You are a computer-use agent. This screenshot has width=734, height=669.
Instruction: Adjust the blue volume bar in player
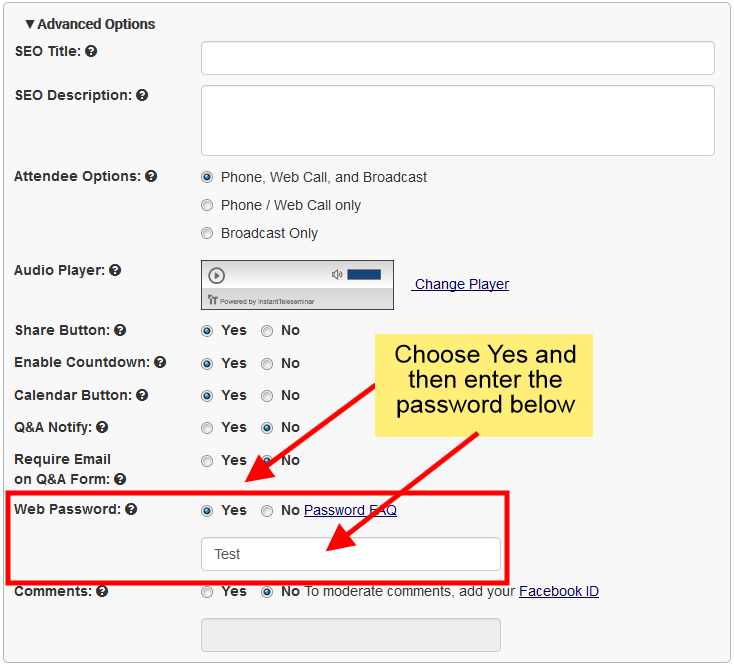pos(364,274)
